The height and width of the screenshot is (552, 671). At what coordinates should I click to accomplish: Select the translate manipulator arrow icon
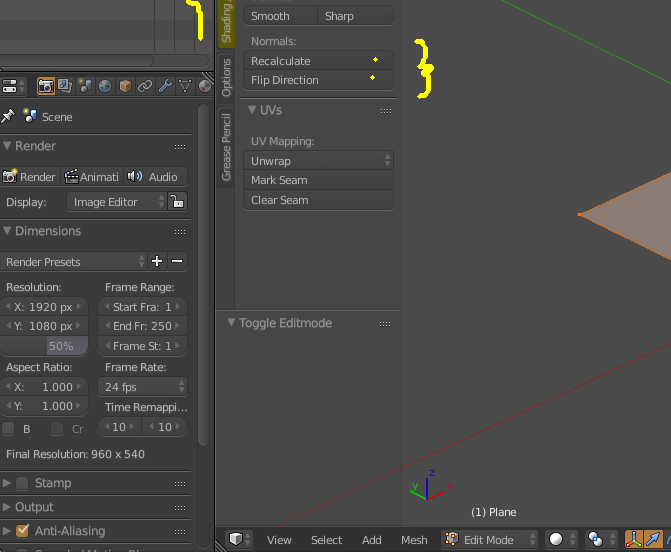[x=653, y=539]
